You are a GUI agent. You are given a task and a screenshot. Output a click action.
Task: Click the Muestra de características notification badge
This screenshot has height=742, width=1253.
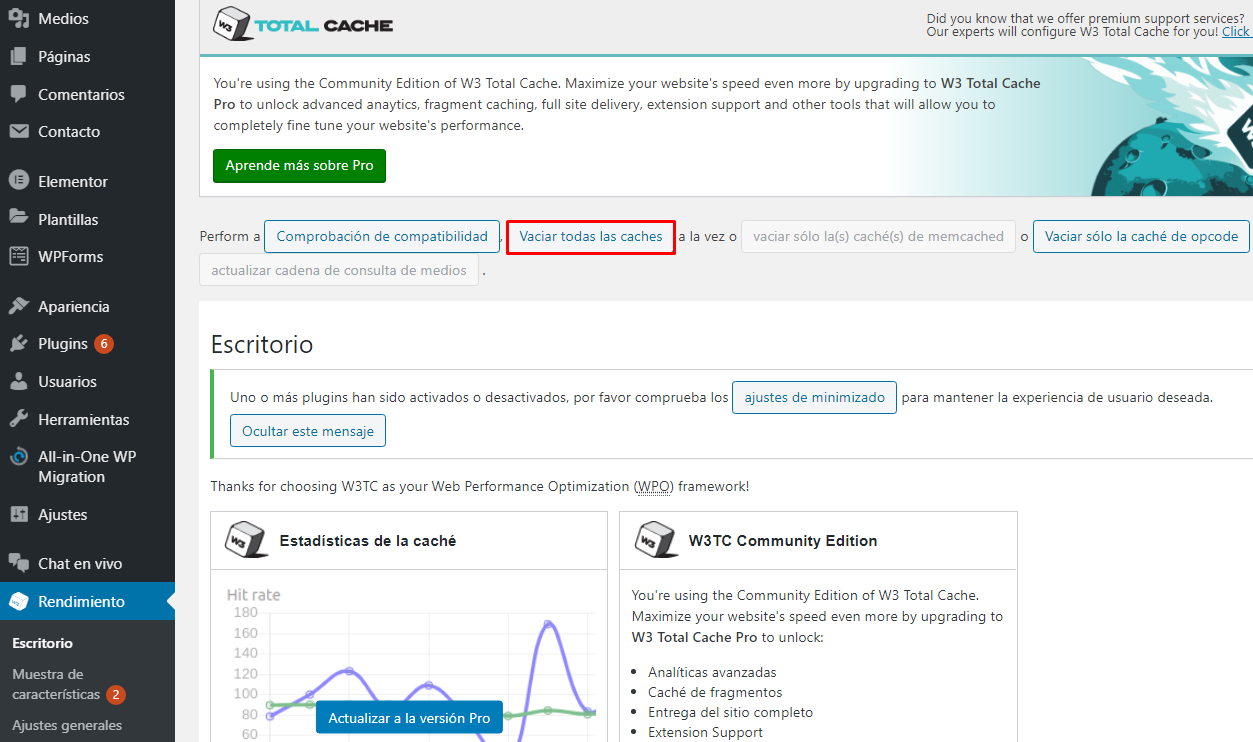116,694
